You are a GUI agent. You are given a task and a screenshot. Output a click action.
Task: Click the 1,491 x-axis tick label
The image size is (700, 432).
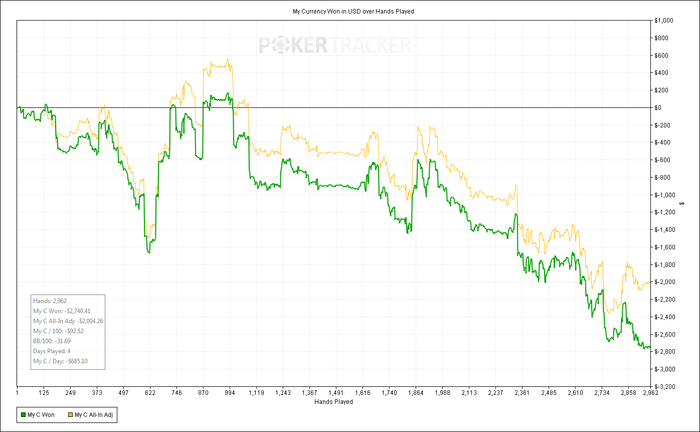point(336,393)
